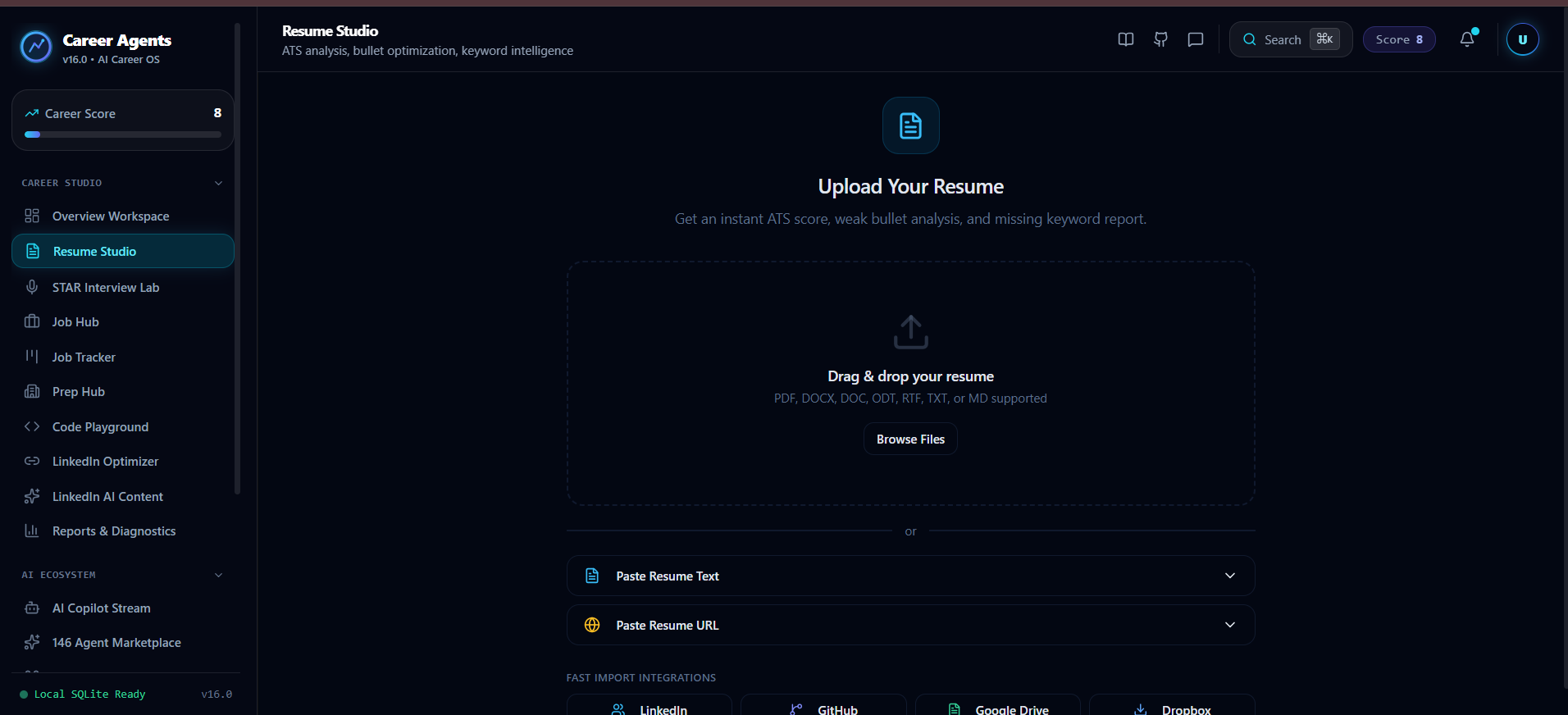Expand Paste Resume URL section
This screenshot has height=715, width=1568.
click(x=910, y=625)
